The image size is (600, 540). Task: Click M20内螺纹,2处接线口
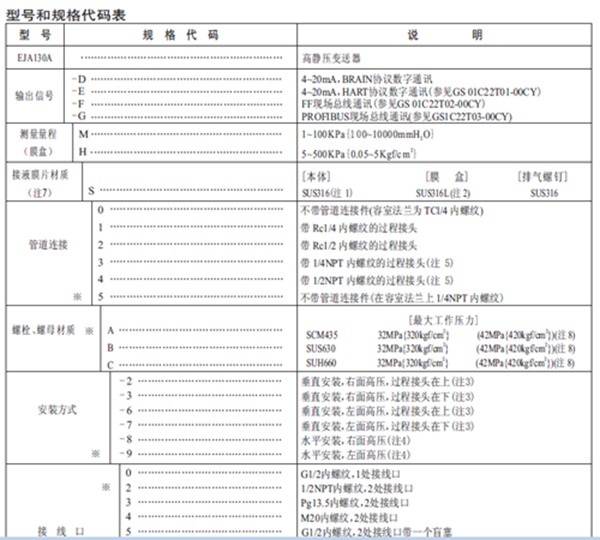pos(349,518)
